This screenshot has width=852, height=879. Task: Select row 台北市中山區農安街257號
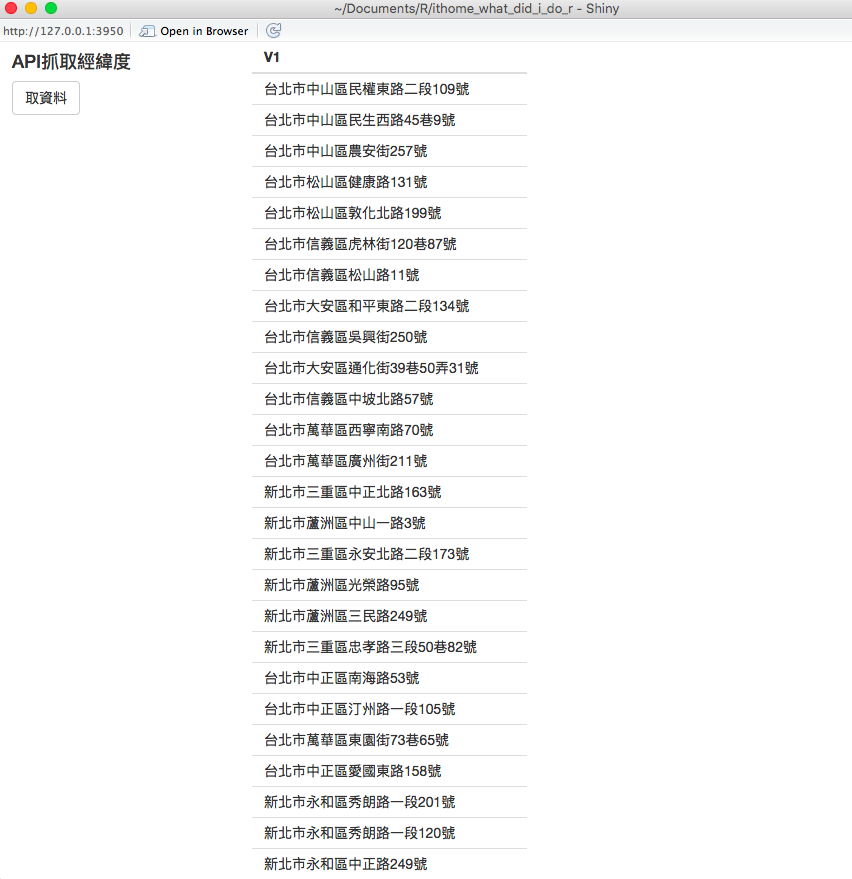pyautogui.click(x=390, y=151)
